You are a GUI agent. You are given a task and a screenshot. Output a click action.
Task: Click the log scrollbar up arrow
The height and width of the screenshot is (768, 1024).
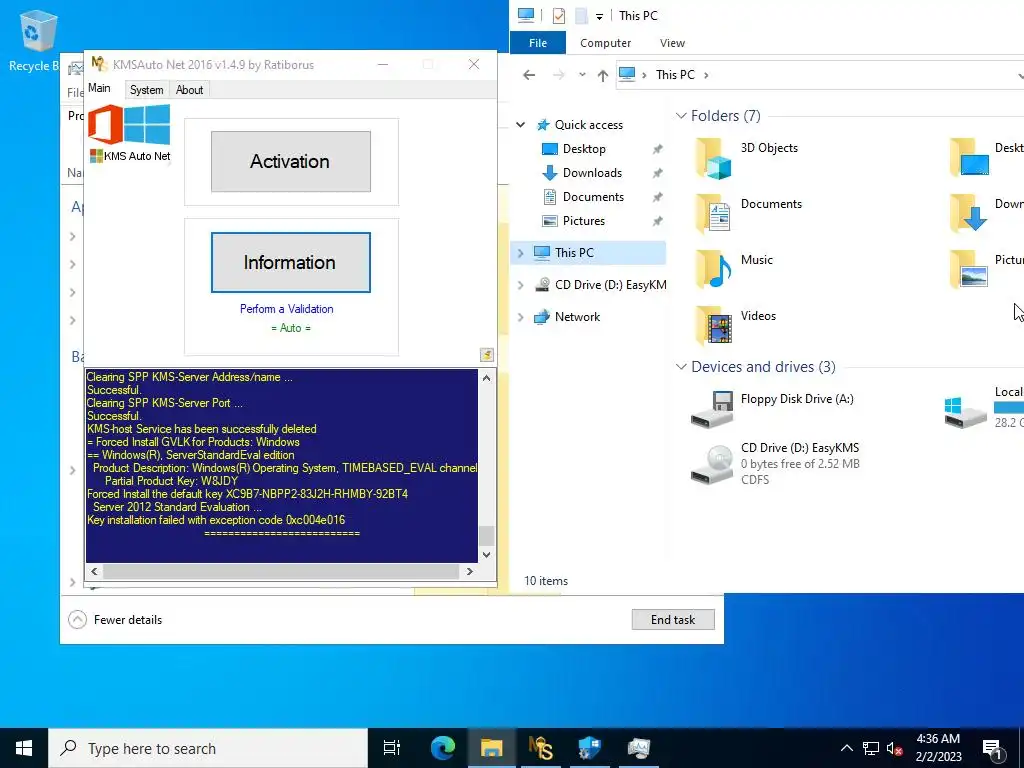487,377
